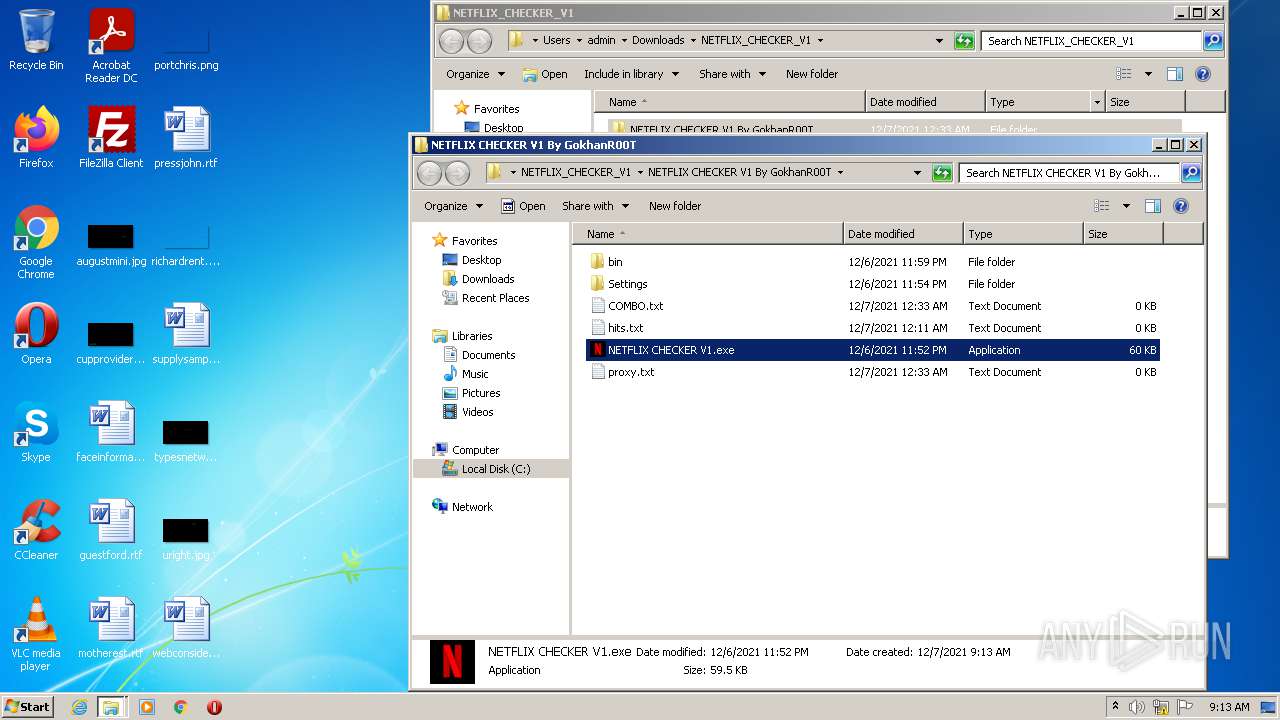Launch Acrobat Reader DC from desktop
The image size is (1280, 720).
(x=111, y=46)
